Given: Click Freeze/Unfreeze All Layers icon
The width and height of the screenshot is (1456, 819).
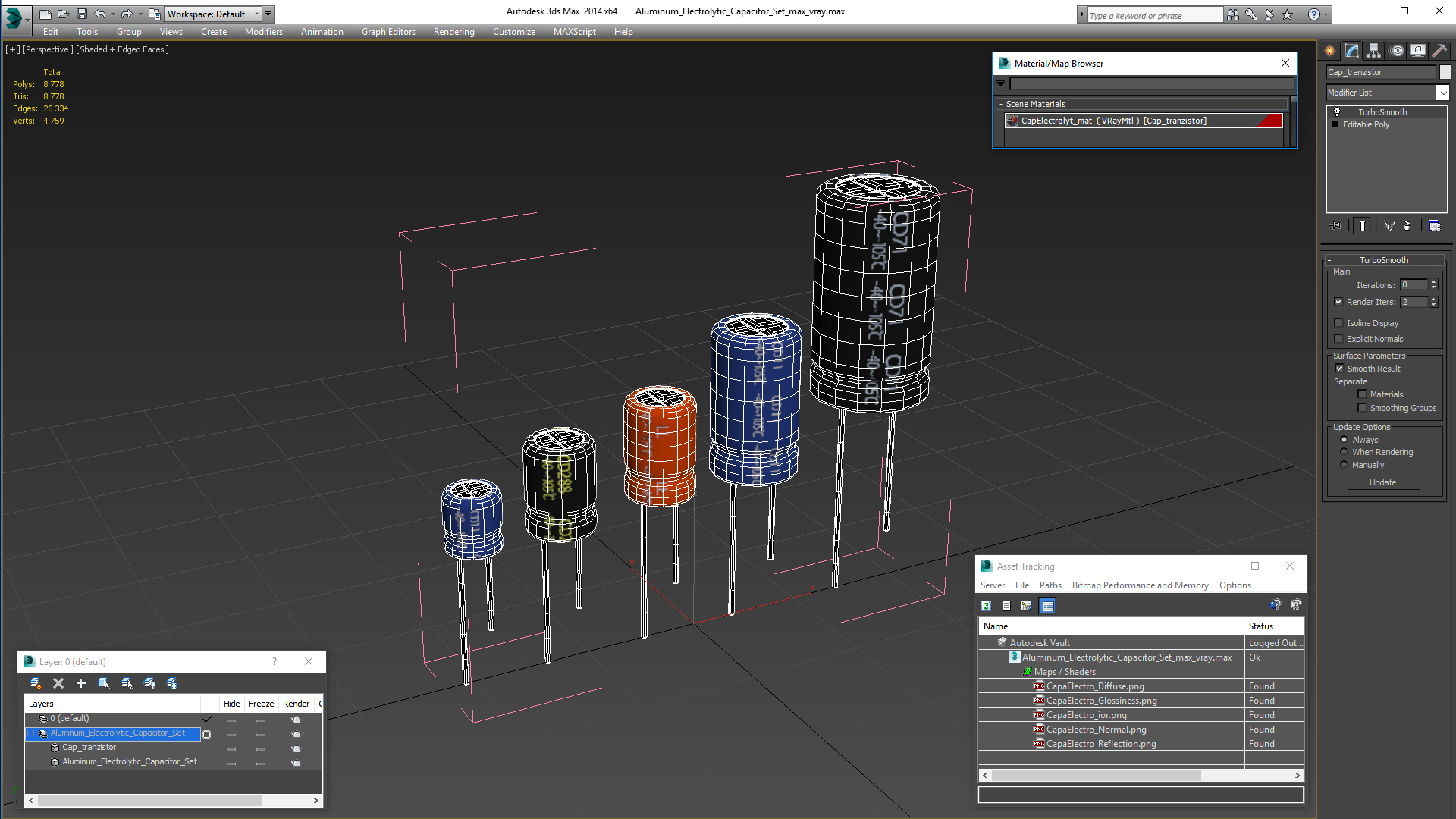Looking at the screenshot, I should (x=172, y=683).
